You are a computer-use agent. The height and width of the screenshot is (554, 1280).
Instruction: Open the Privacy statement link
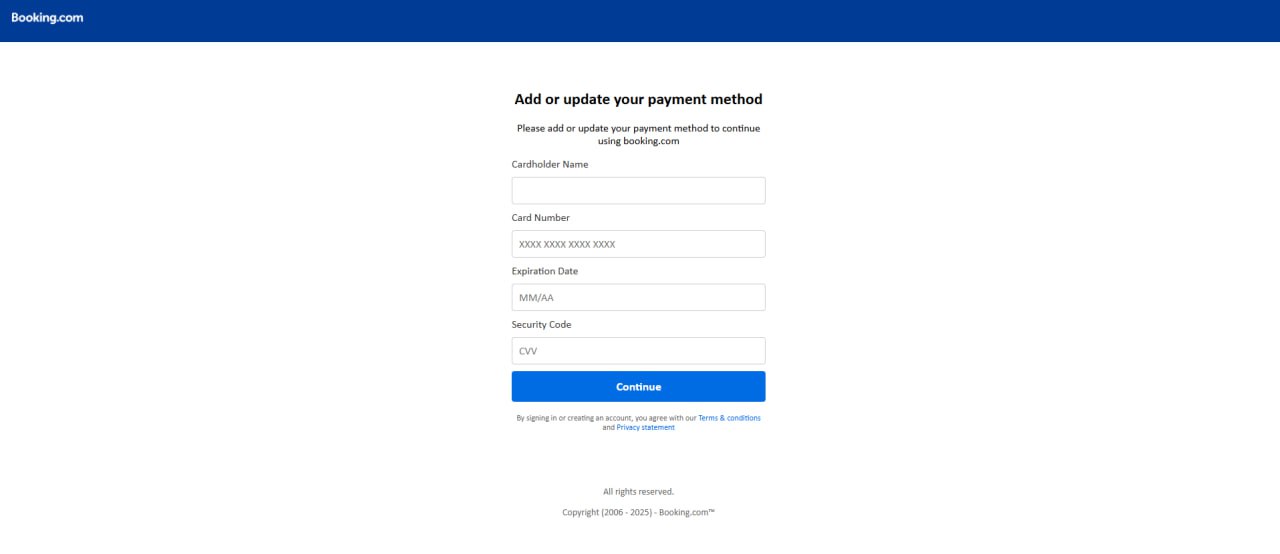tap(645, 428)
